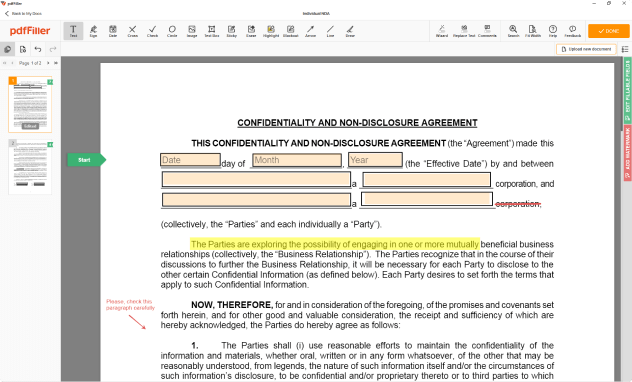Click field before 'corporation, and'
Viewport: 632px width, 382px height.
[426, 179]
